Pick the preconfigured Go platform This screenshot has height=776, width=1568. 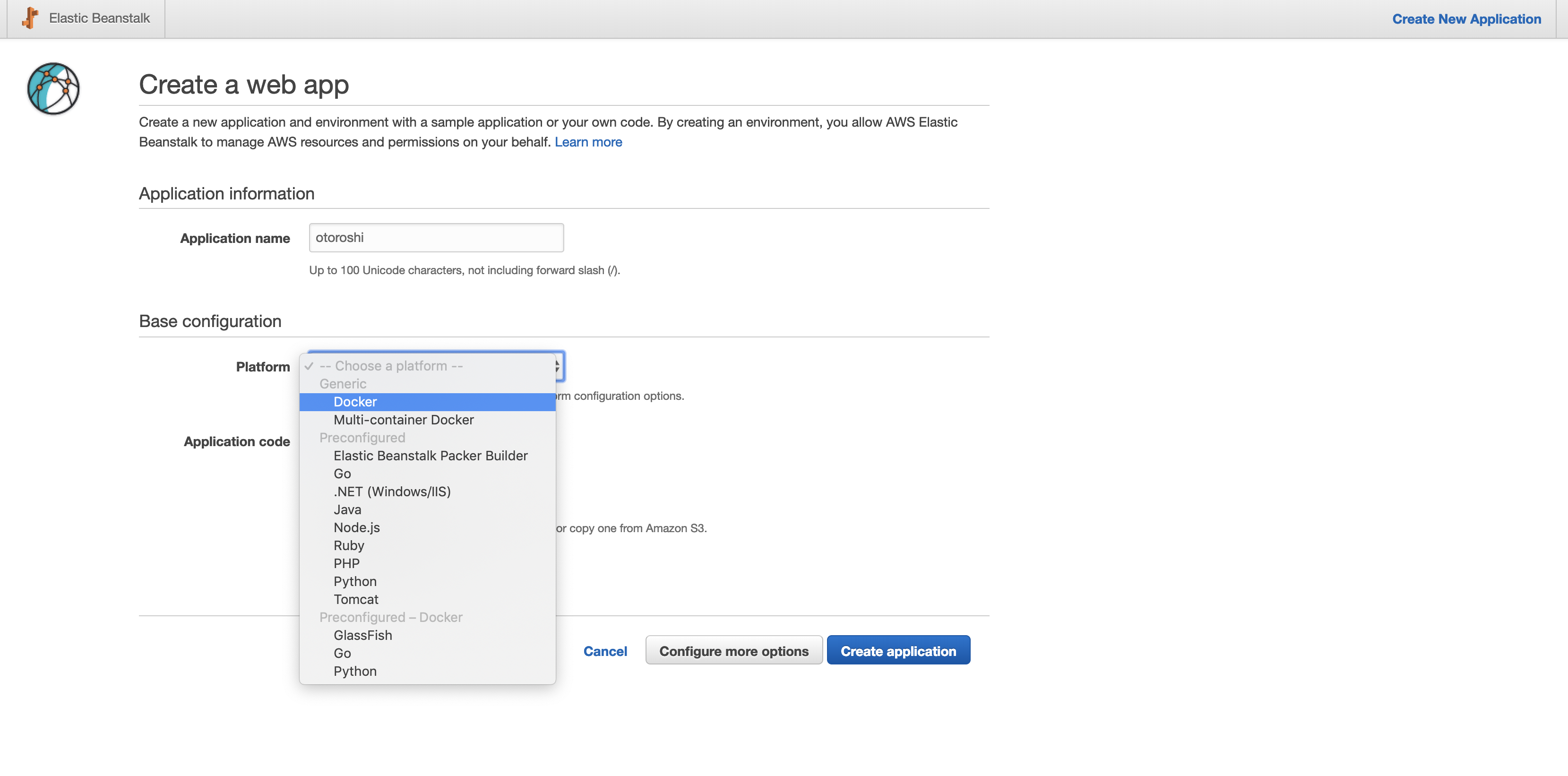click(342, 474)
